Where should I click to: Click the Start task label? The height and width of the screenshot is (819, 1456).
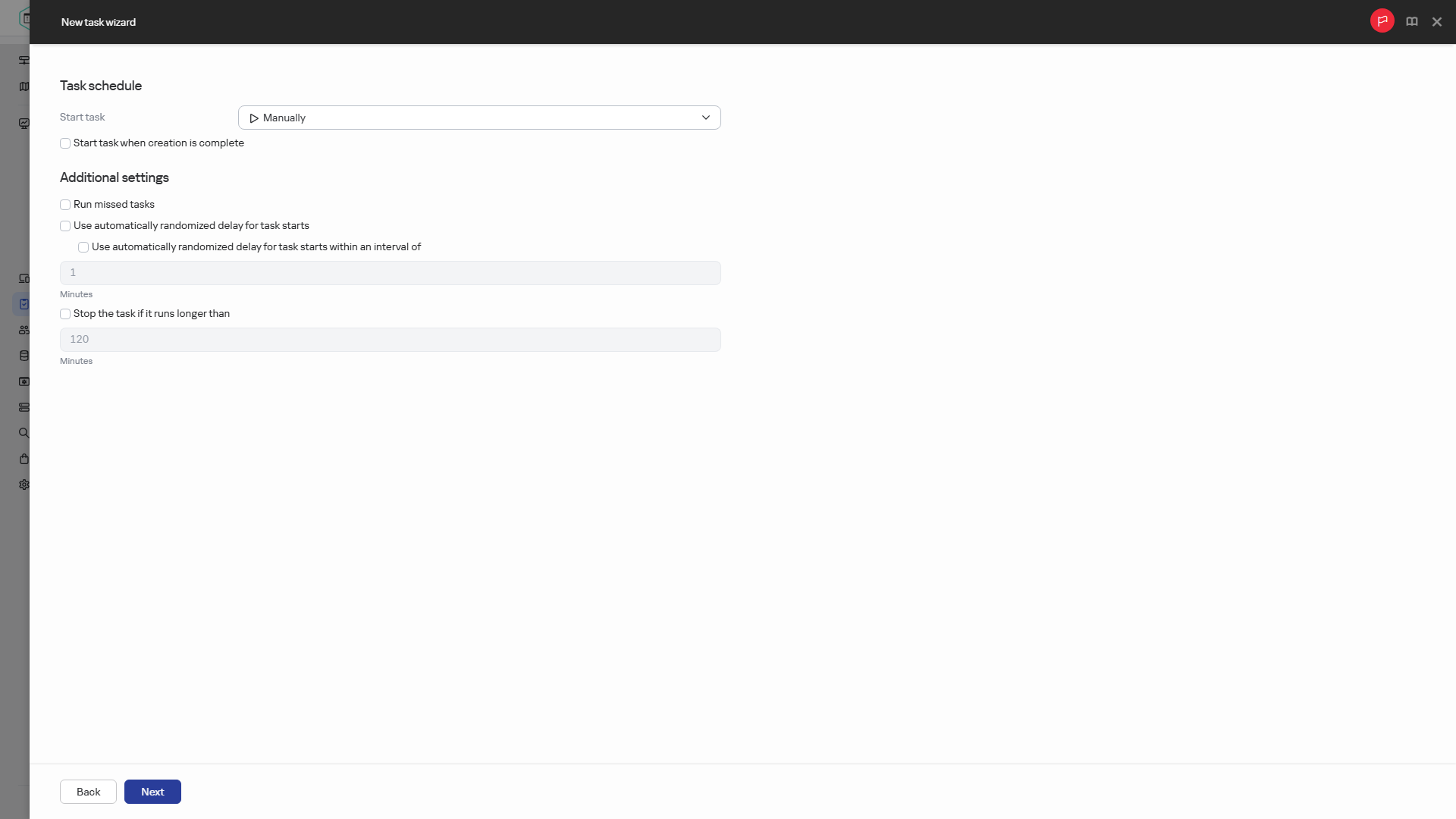83,118
